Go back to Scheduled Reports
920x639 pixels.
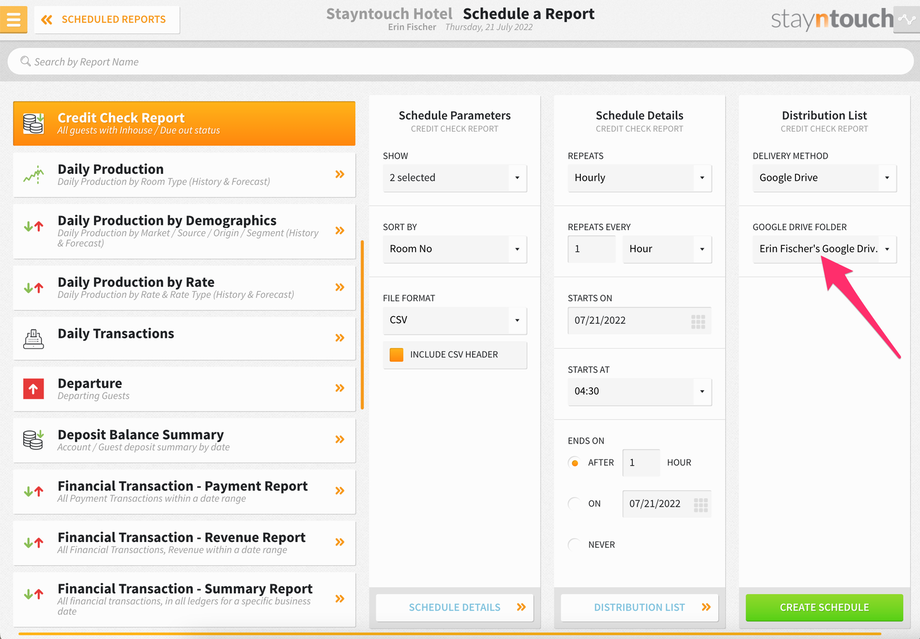pyautogui.click(x=107, y=19)
